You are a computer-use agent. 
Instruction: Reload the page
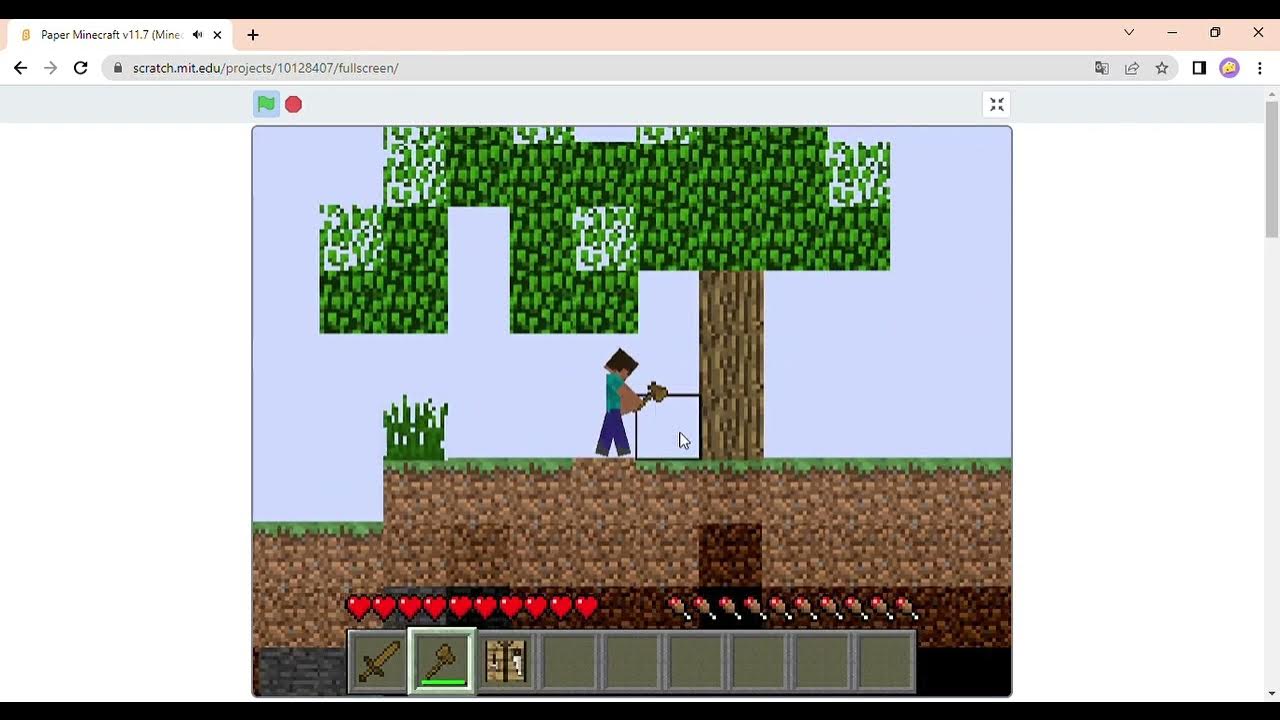[x=81, y=68]
